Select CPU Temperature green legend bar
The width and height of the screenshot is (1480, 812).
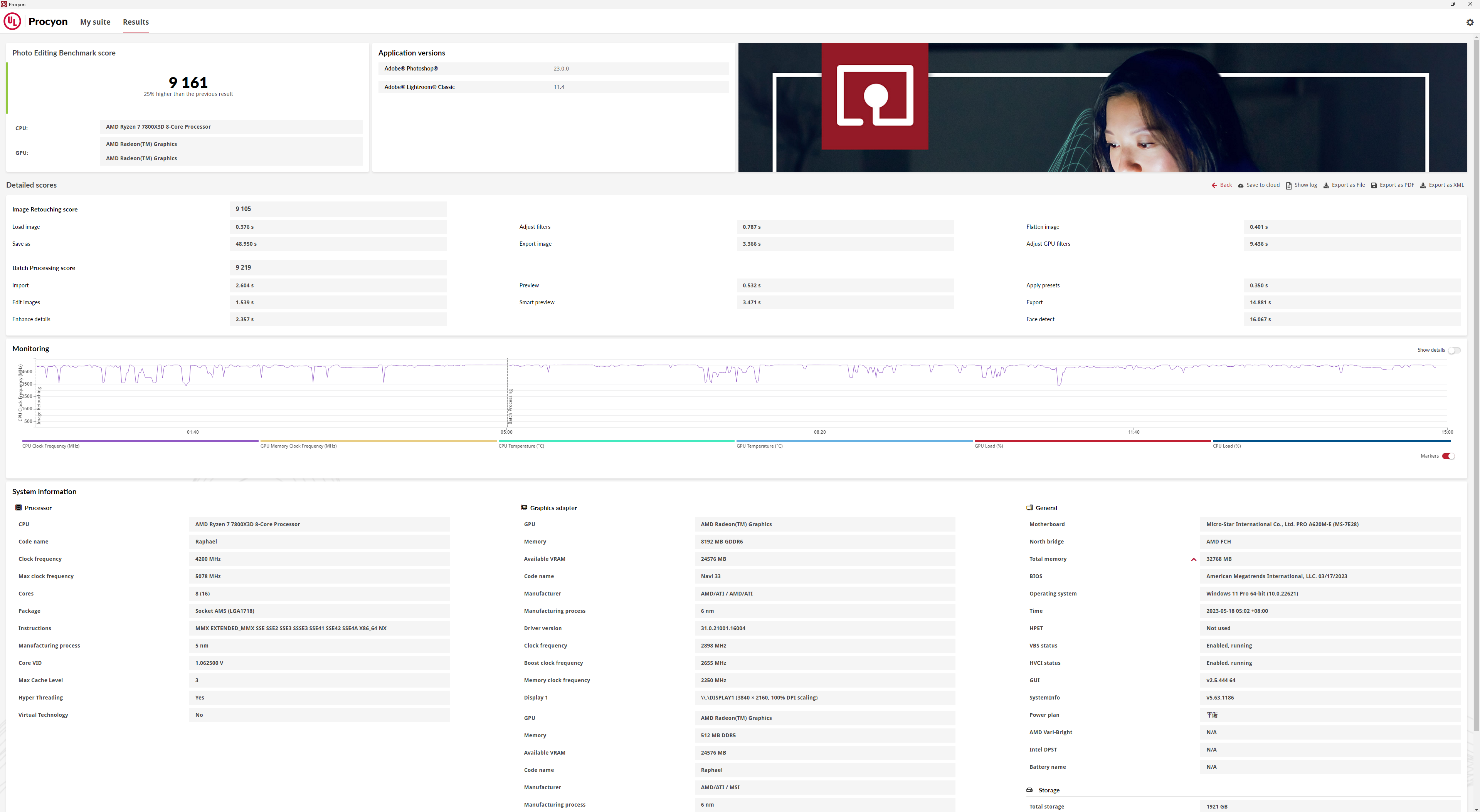(617, 441)
